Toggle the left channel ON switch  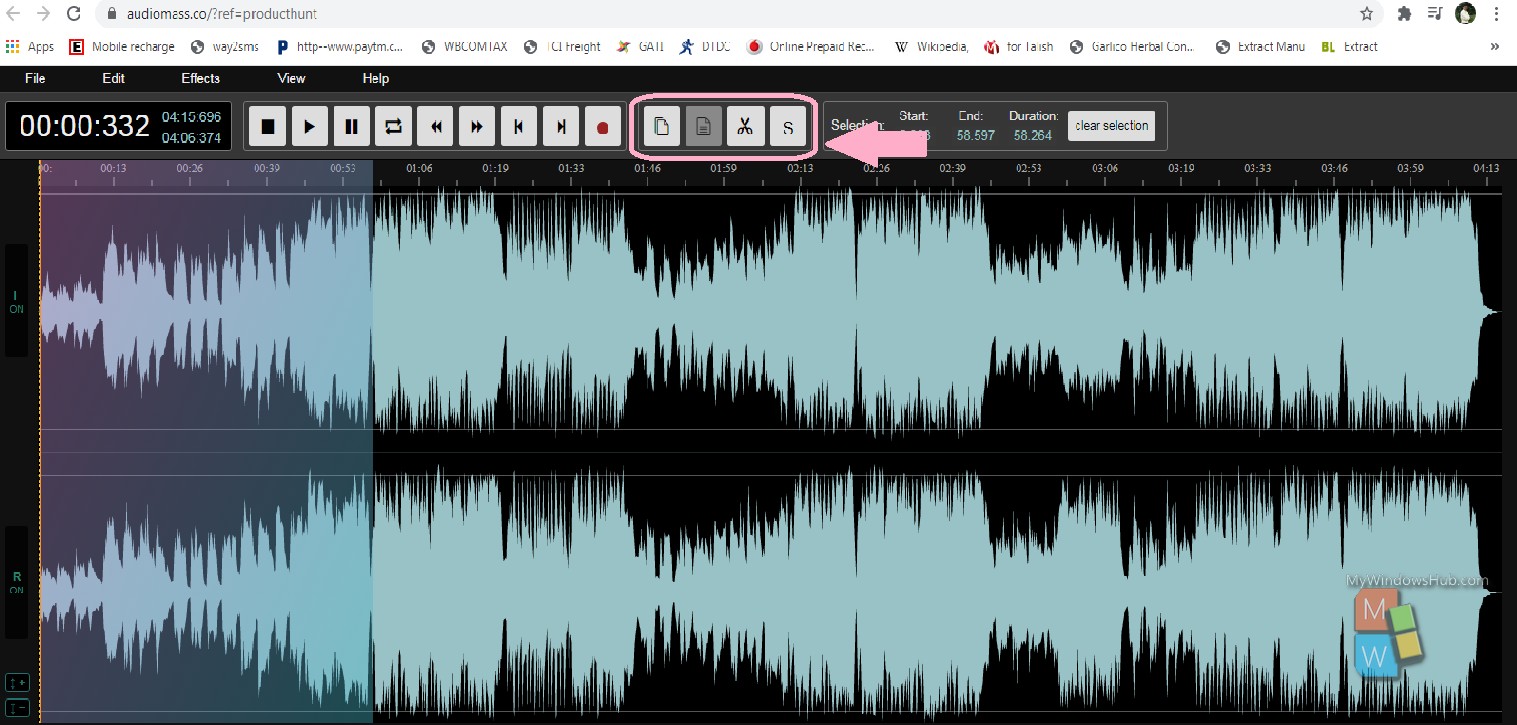click(x=16, y=302)
